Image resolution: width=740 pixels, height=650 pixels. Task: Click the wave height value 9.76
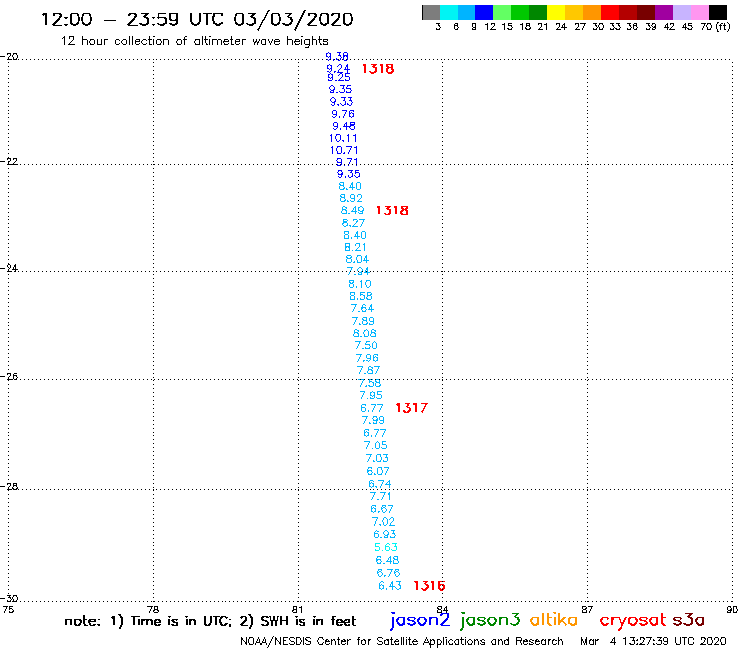pos(343,114)
